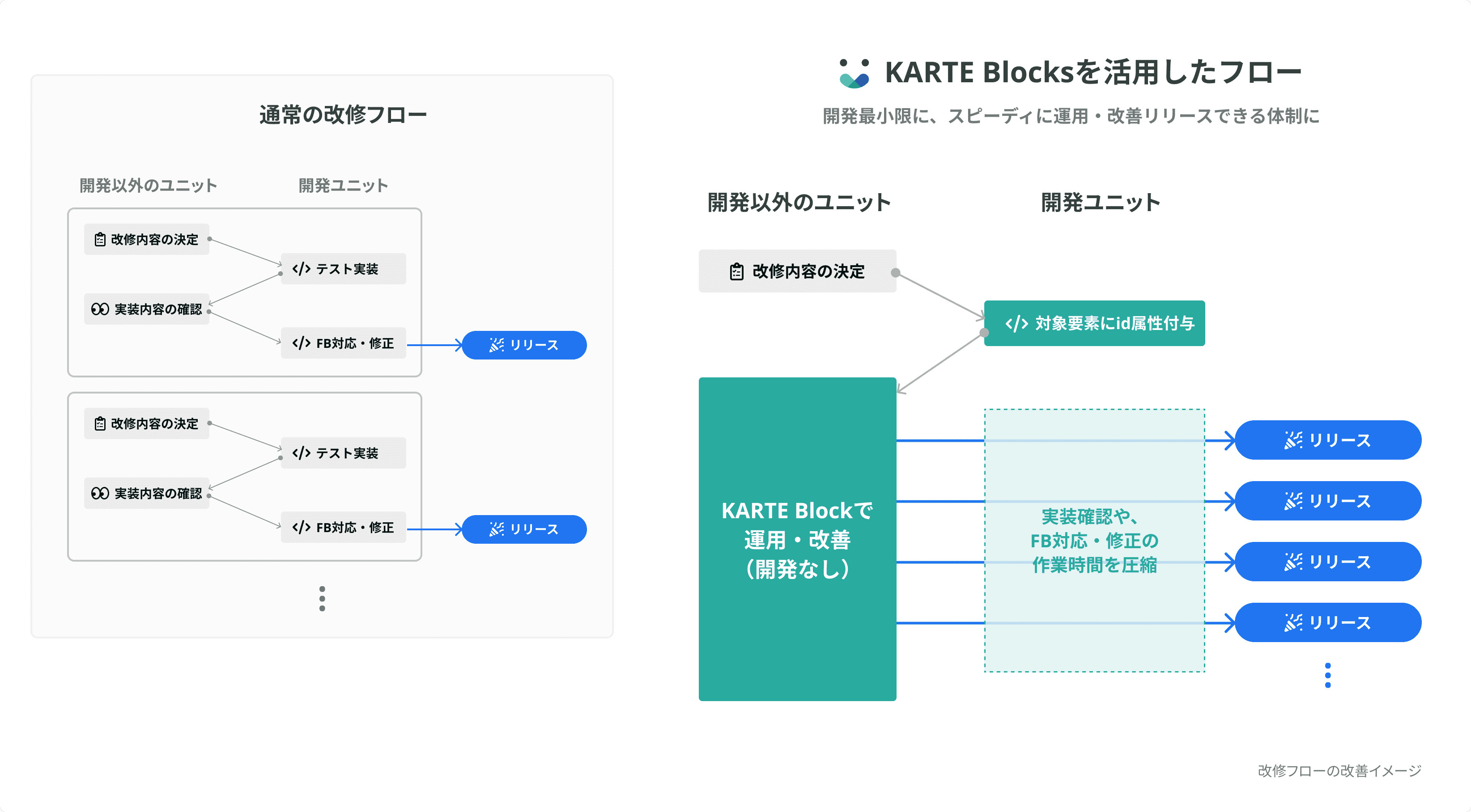Click party popper icon in upper-left リリース pill
Image resolution: width=1471 pixels, height=812 pixels.
tap(496, 345)
